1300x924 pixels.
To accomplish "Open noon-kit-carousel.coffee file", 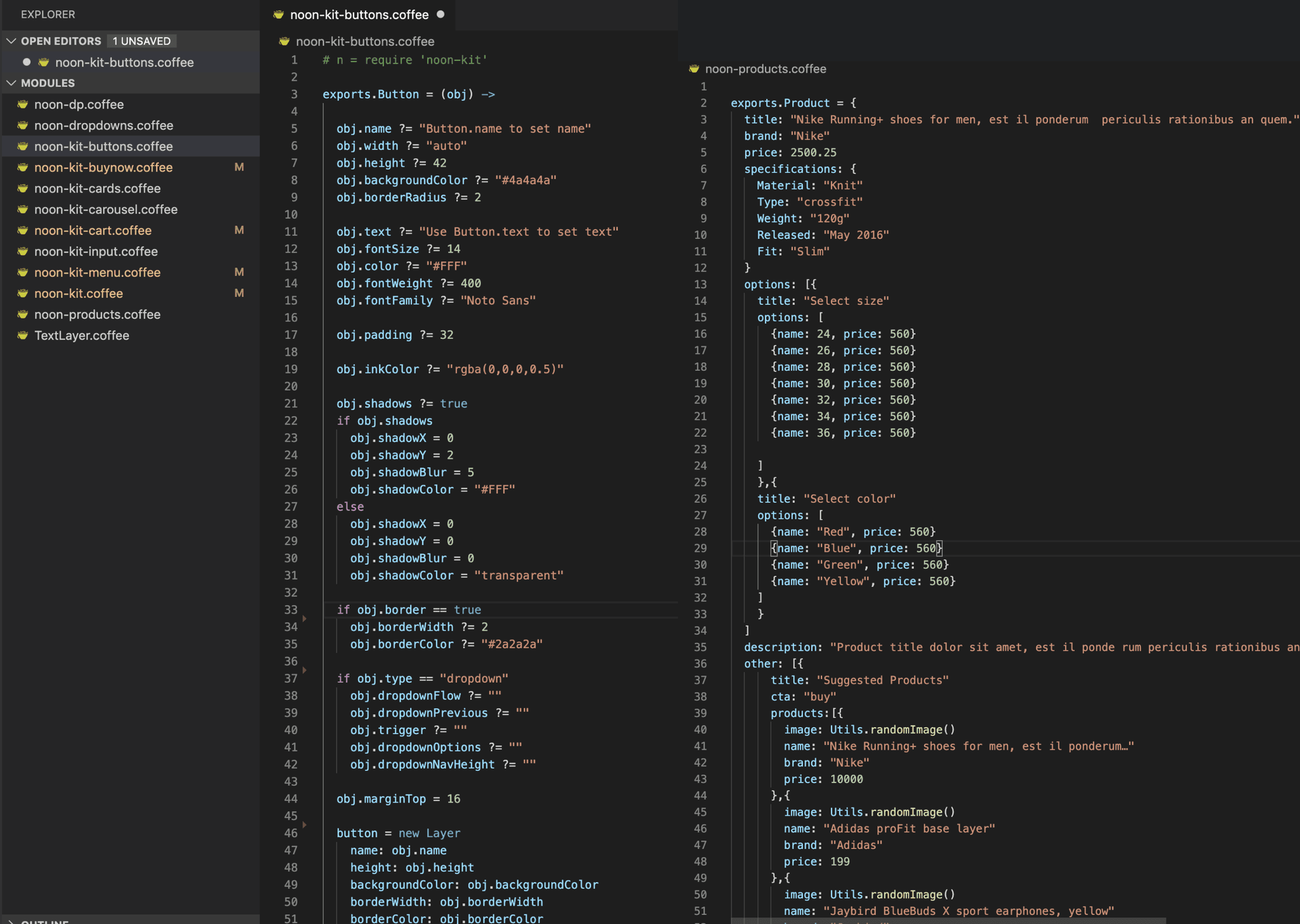I will 130,209.
